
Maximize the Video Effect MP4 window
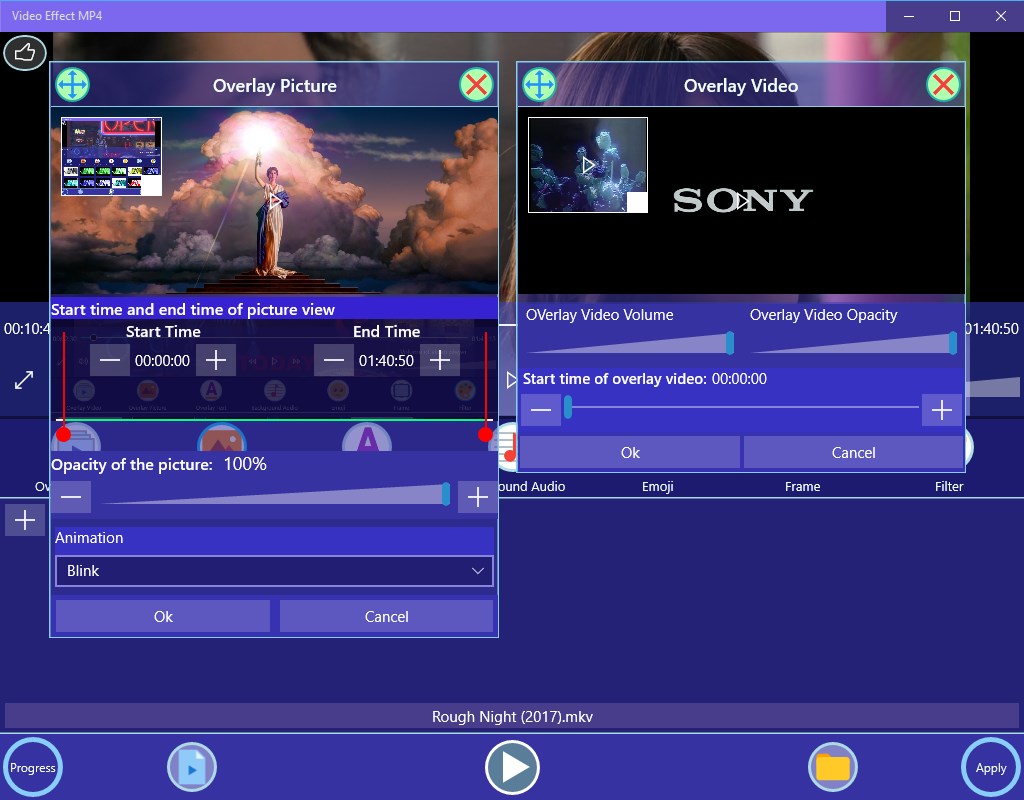point(955,16)
